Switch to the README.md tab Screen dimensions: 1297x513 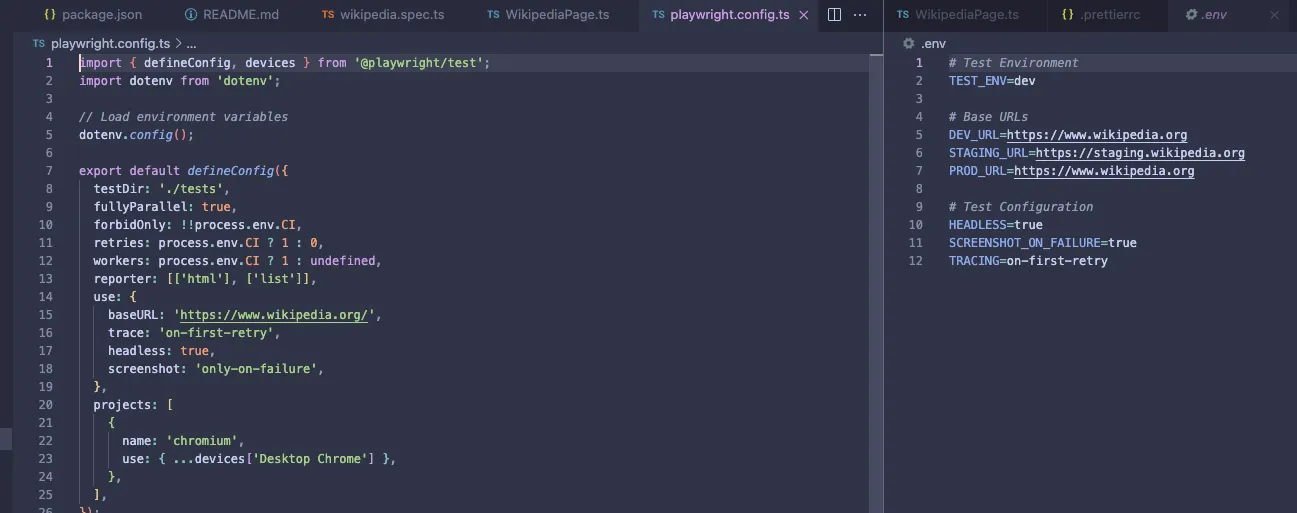coord(232,15)
